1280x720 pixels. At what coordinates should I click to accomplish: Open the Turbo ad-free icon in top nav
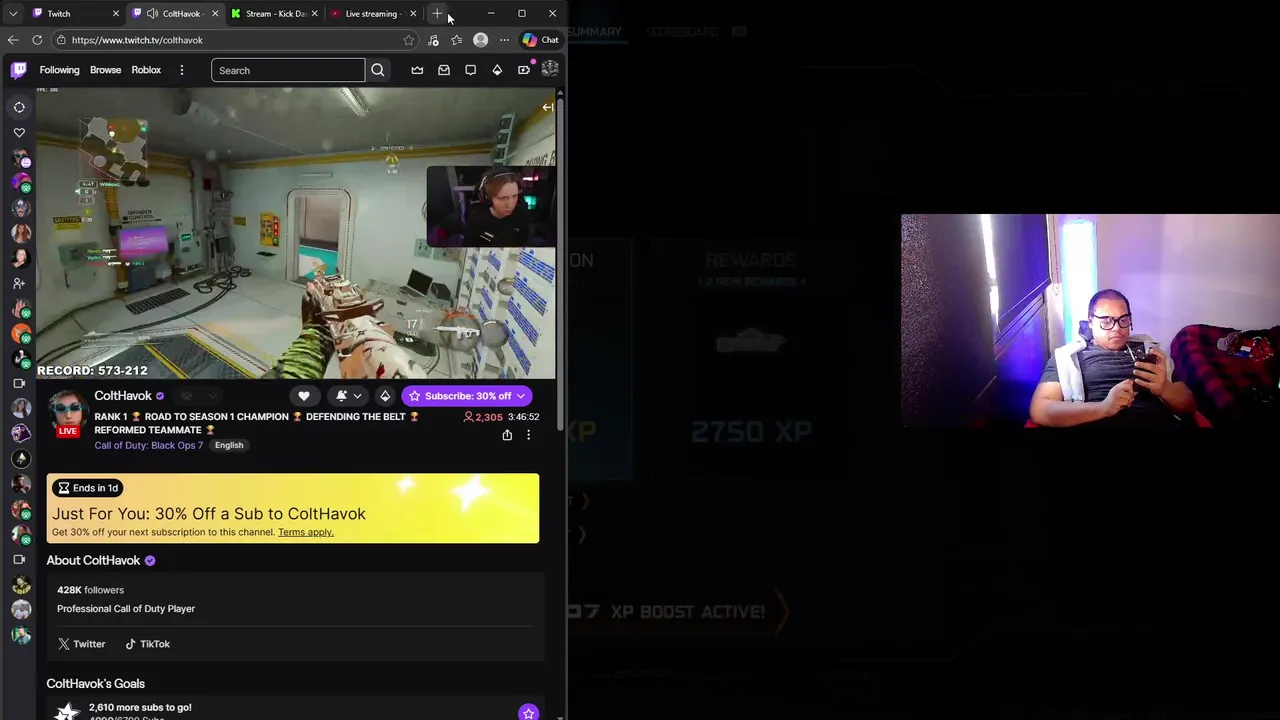[x=523, y=70]
